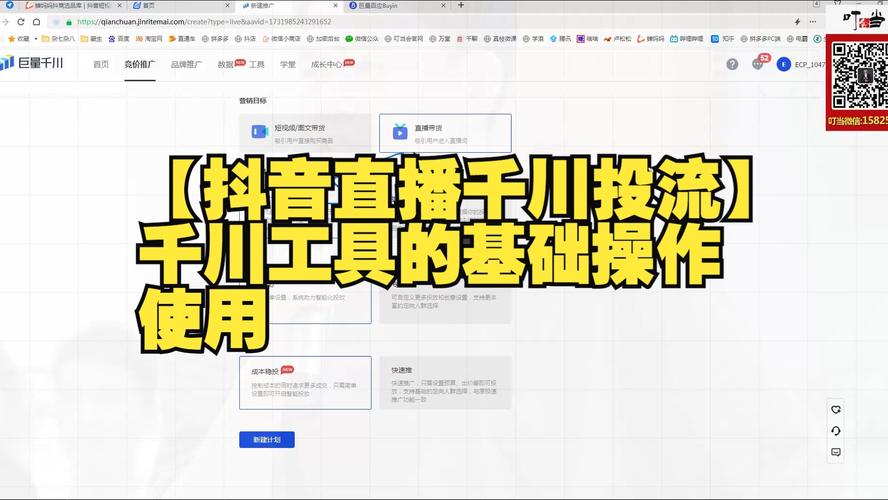Image resolution: width=888 pixels, height=500 pixels.
Task: Click the green lock security icon
Action: pyautogui.click(x=69, y=22)
